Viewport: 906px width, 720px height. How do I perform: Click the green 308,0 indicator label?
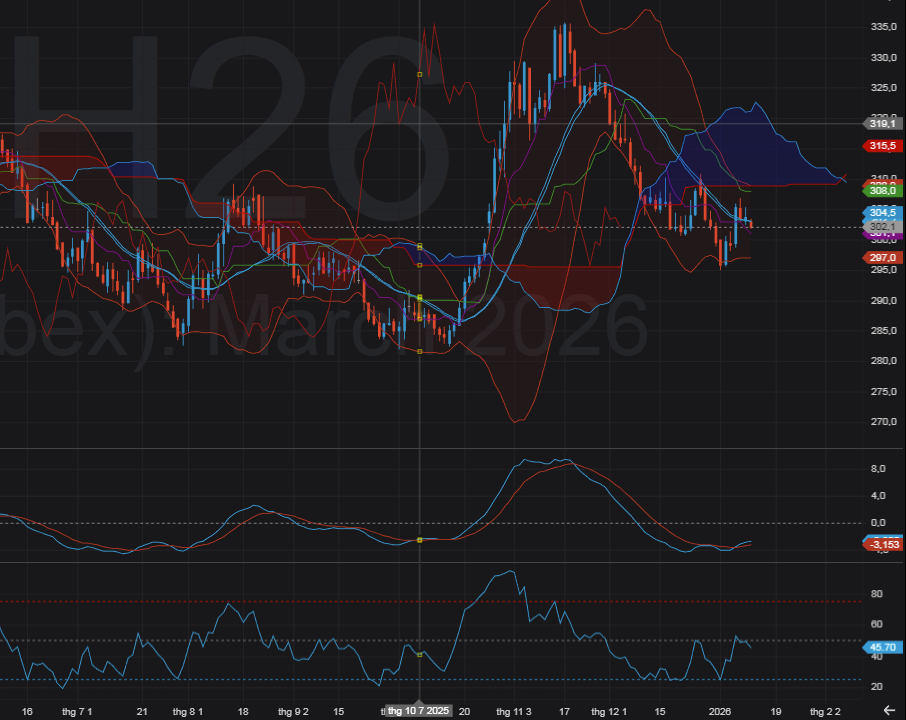pyautogui.click(x=881, y=190)
